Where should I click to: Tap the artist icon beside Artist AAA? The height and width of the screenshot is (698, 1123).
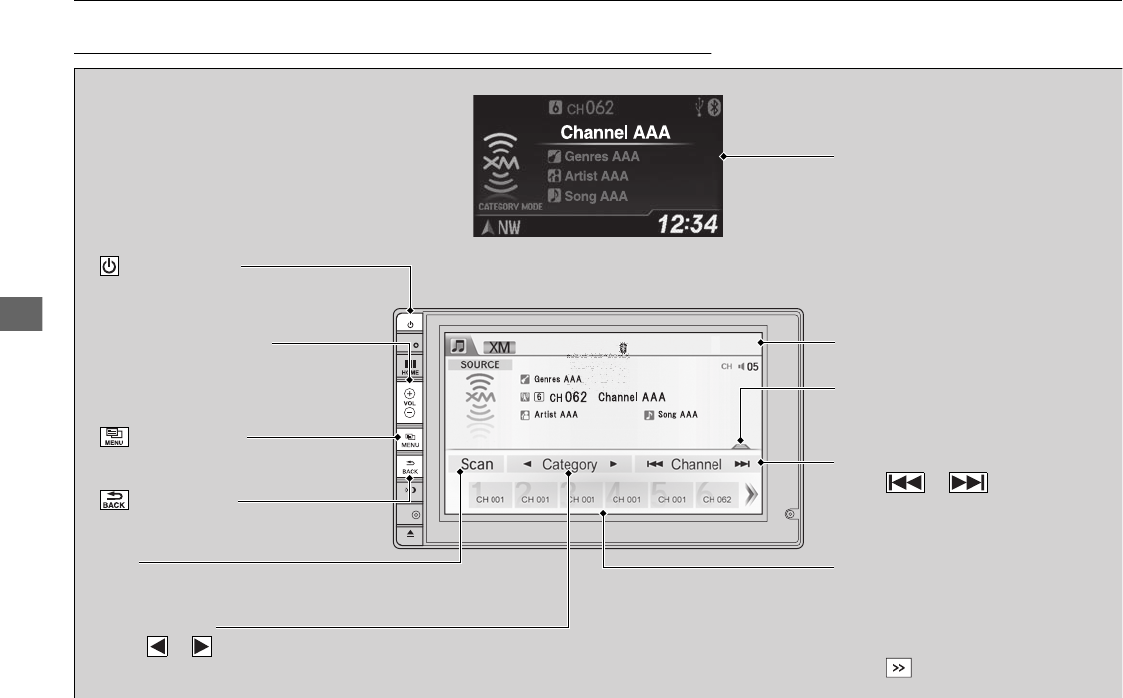[x=525, y=415]
